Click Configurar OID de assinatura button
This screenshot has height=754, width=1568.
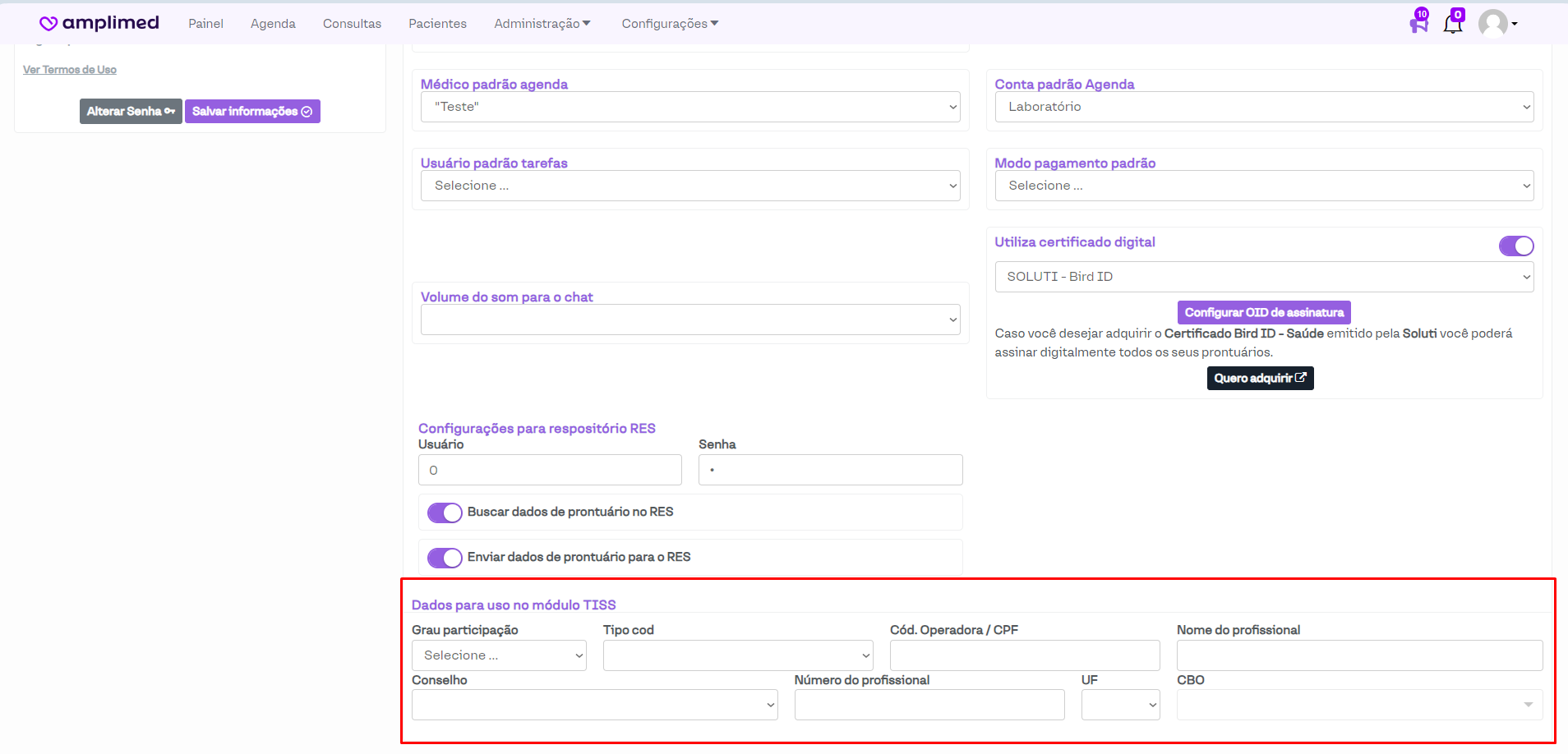[1263, 312]
